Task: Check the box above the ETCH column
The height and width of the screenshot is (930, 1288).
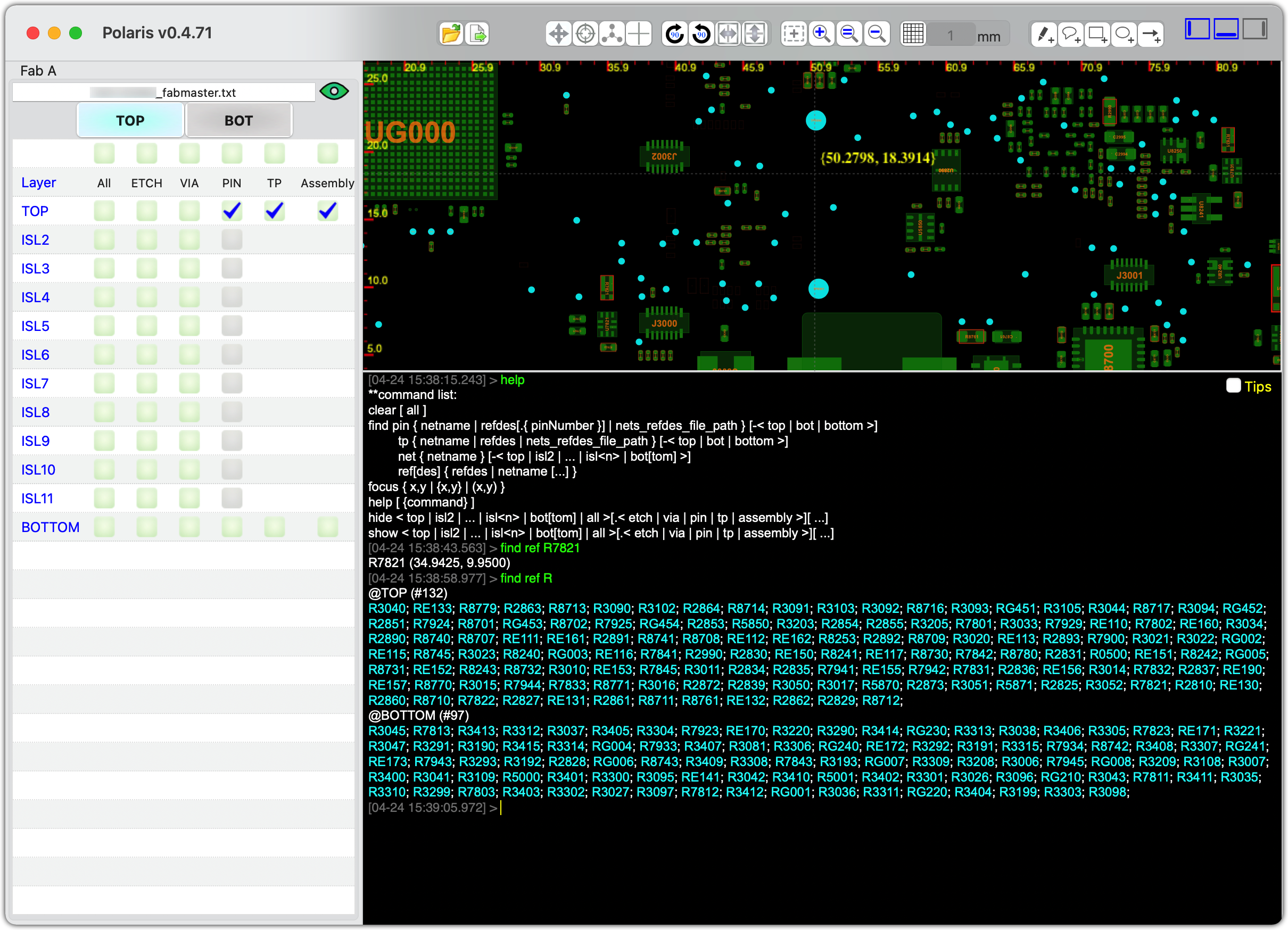Action: pos(146,153)
